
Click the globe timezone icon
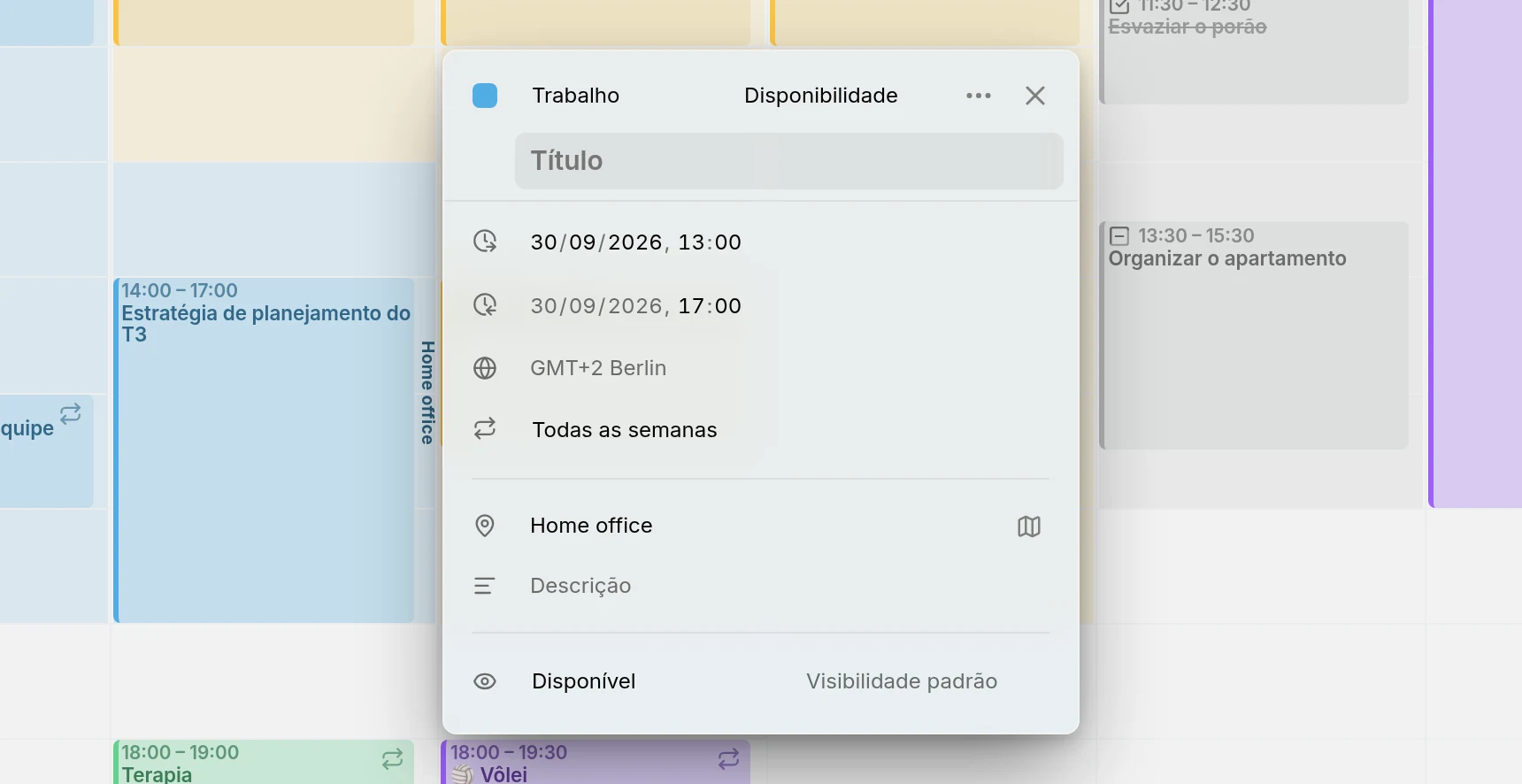tap(485, 368)
